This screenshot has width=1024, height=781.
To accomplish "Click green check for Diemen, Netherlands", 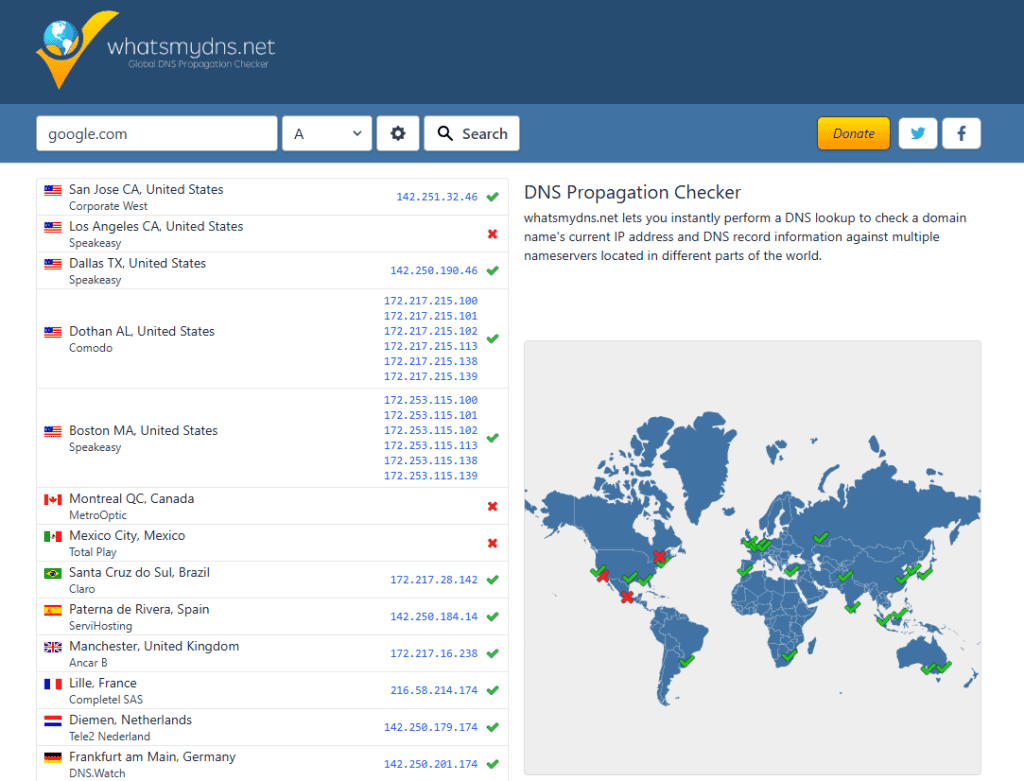I will pos(492,727).
